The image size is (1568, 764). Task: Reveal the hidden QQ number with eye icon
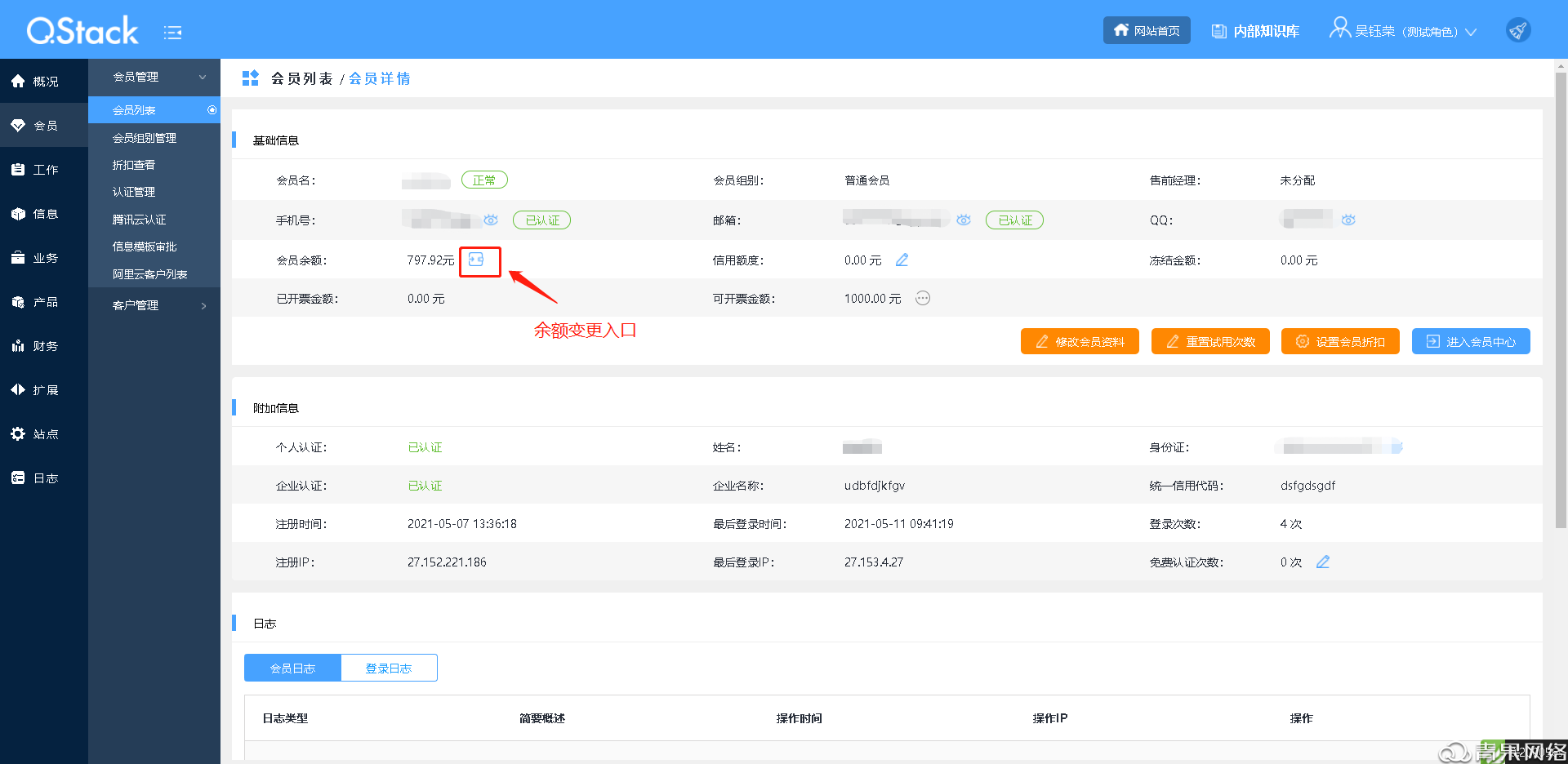pos(1348,220)
